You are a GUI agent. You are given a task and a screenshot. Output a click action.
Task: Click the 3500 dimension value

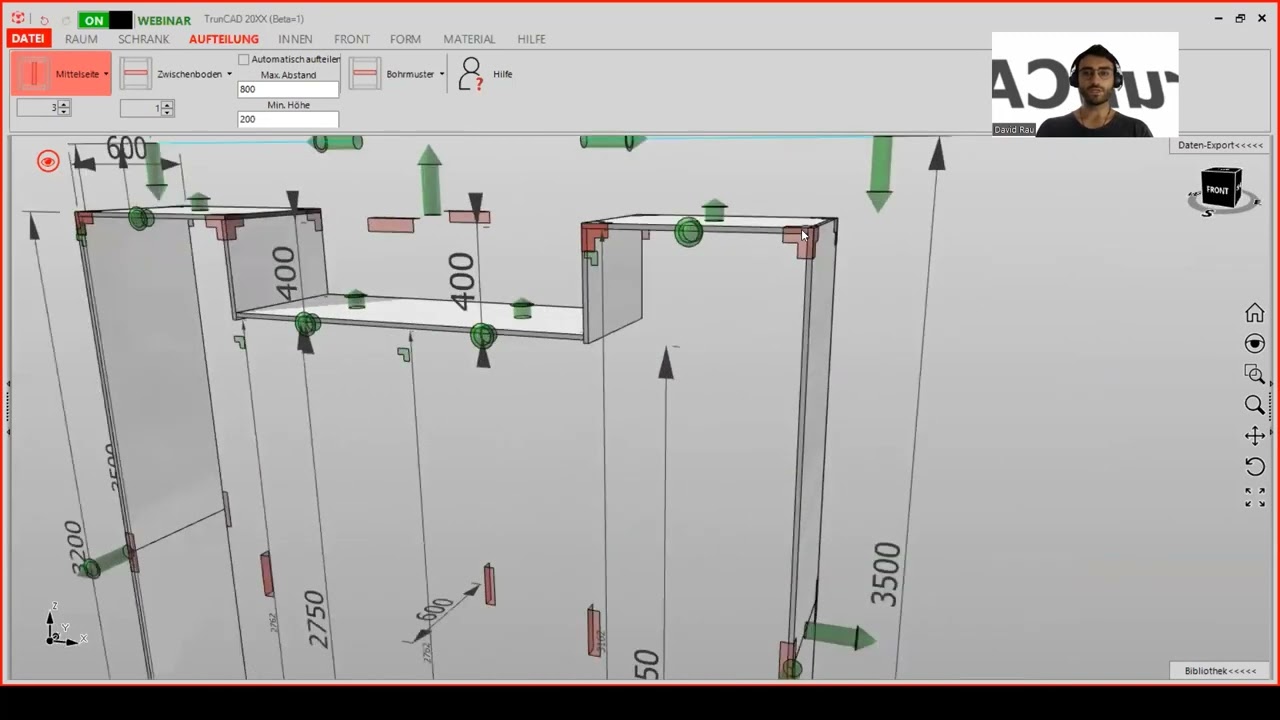885,574
